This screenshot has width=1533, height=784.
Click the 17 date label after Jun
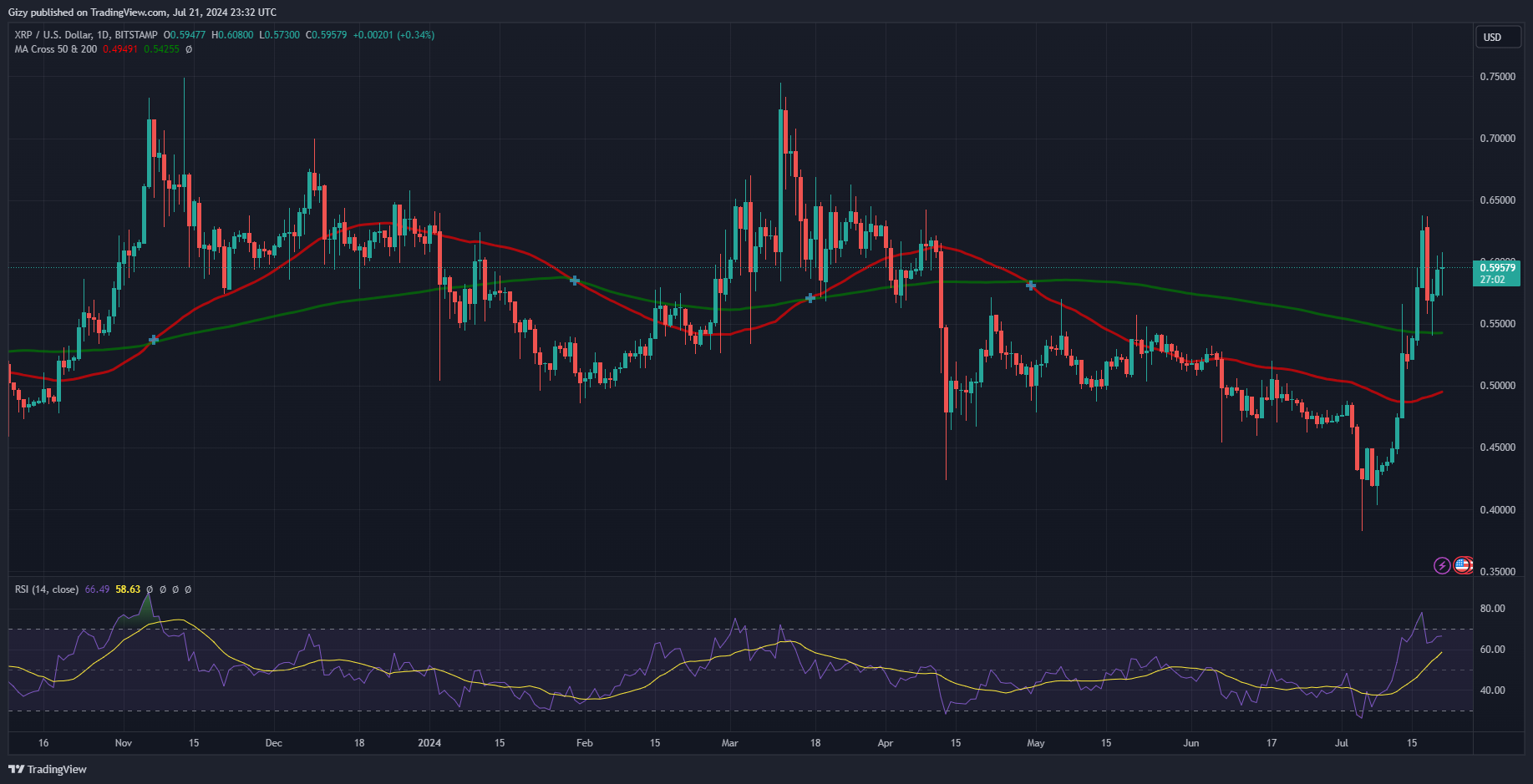click(1272, 743)
